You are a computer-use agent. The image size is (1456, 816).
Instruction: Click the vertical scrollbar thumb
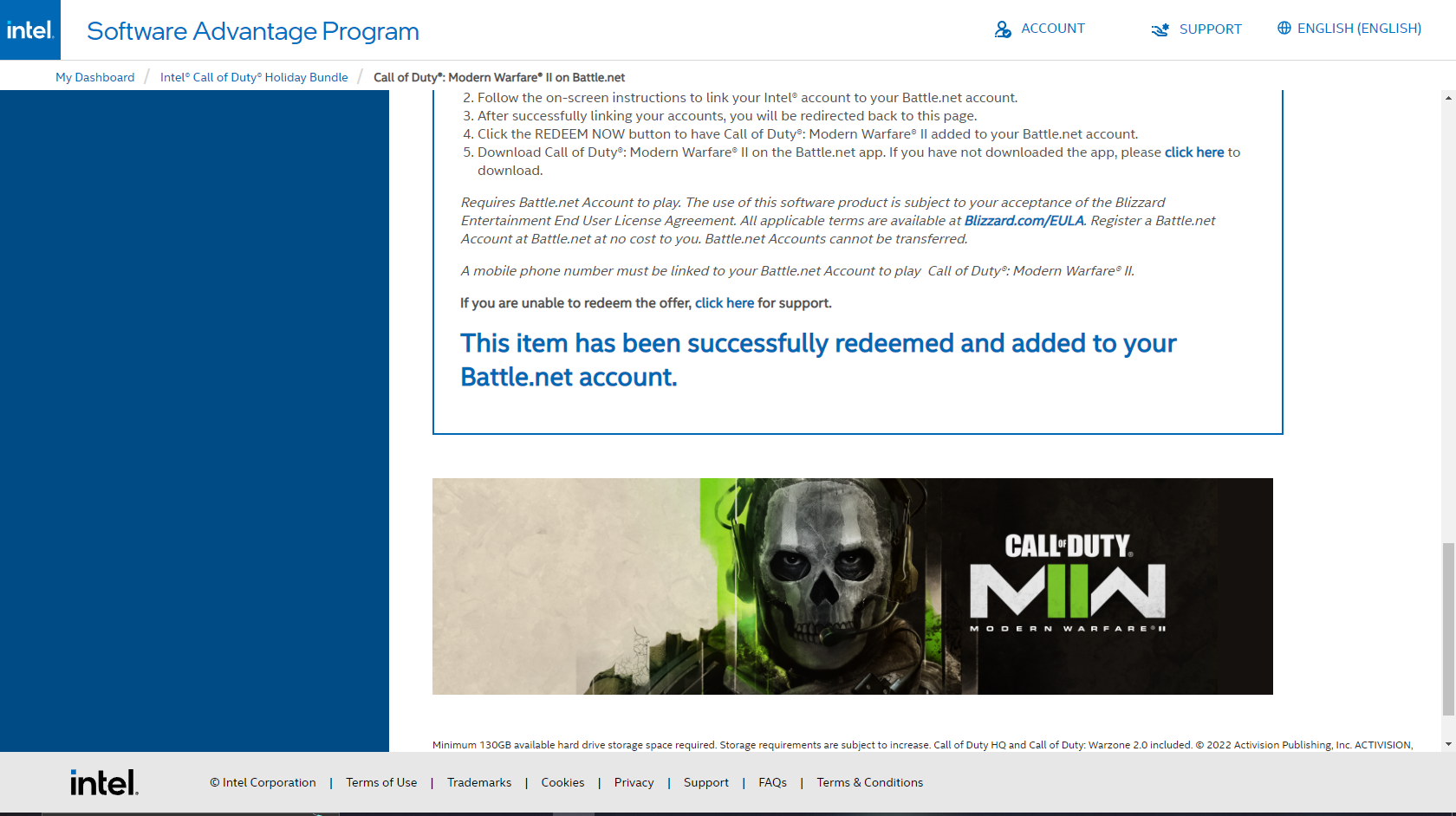(x=1449, y=629)
